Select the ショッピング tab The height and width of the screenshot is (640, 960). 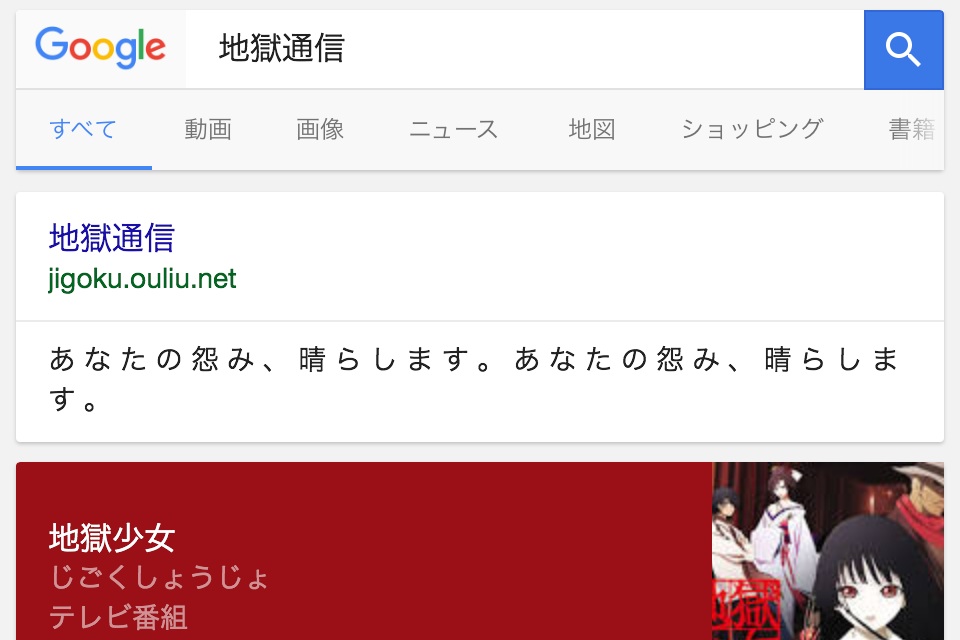pos(752,129)
